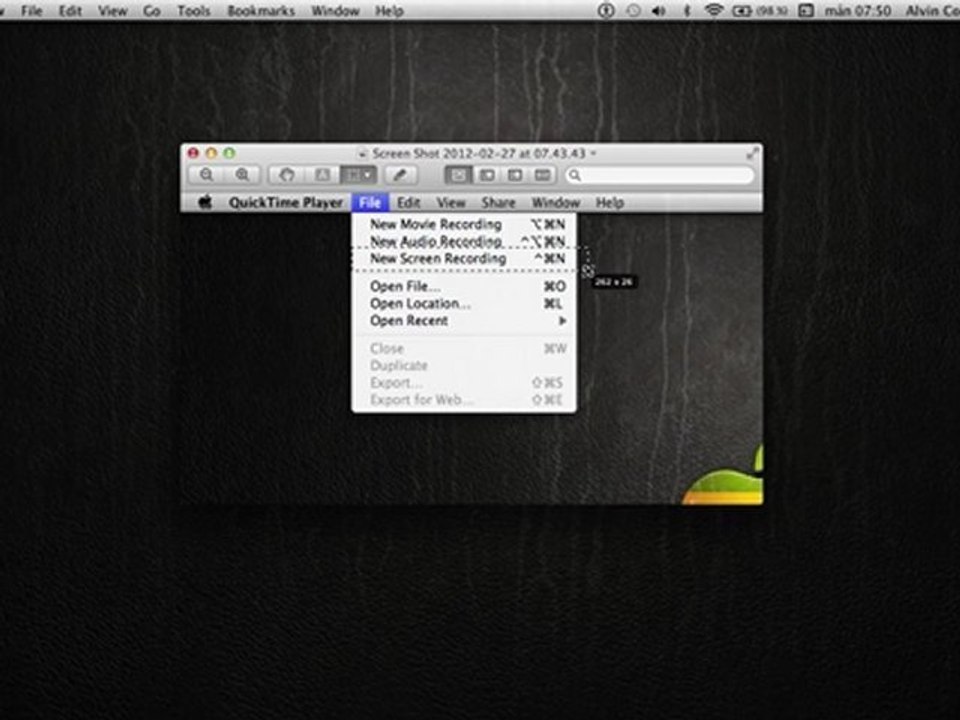Open the Annotate pencil toolbar

(400, 175)
